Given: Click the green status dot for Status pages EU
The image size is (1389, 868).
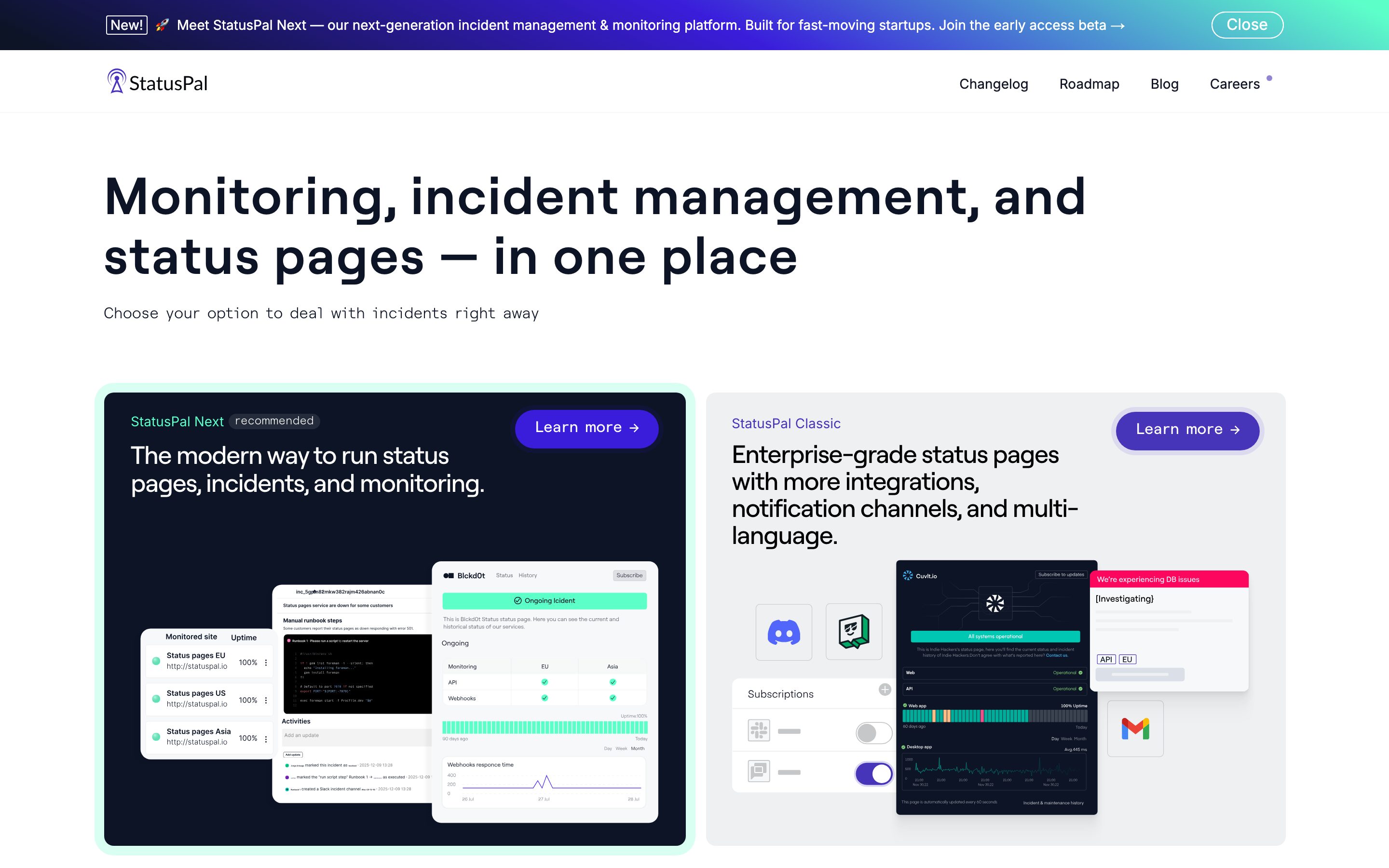Looking at the screenshot, I should pos(156,661).
